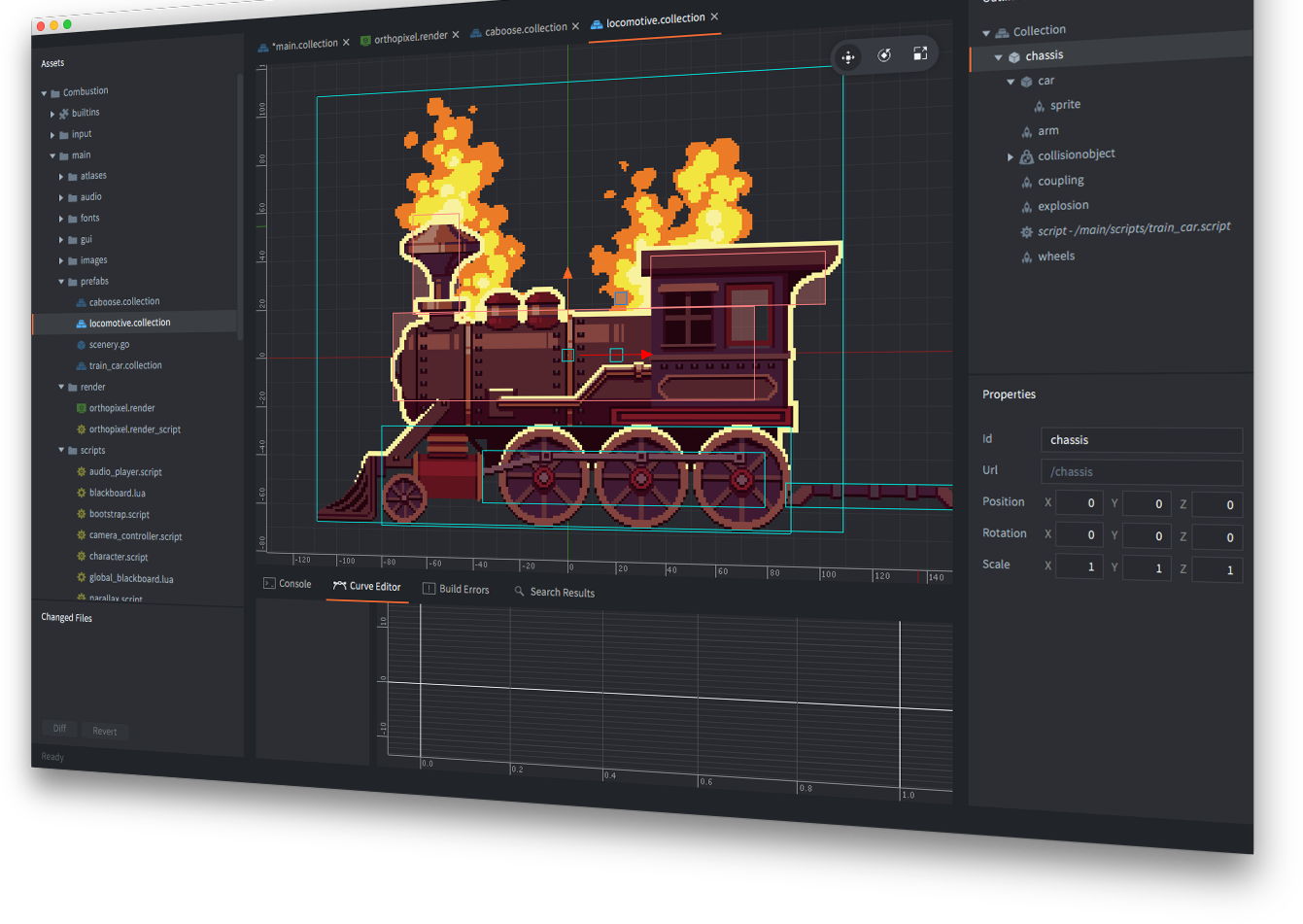Click the Position X value field
Image resolution: width=1303 pixels, height=924 pixels.
click(x=1080, y=503)
